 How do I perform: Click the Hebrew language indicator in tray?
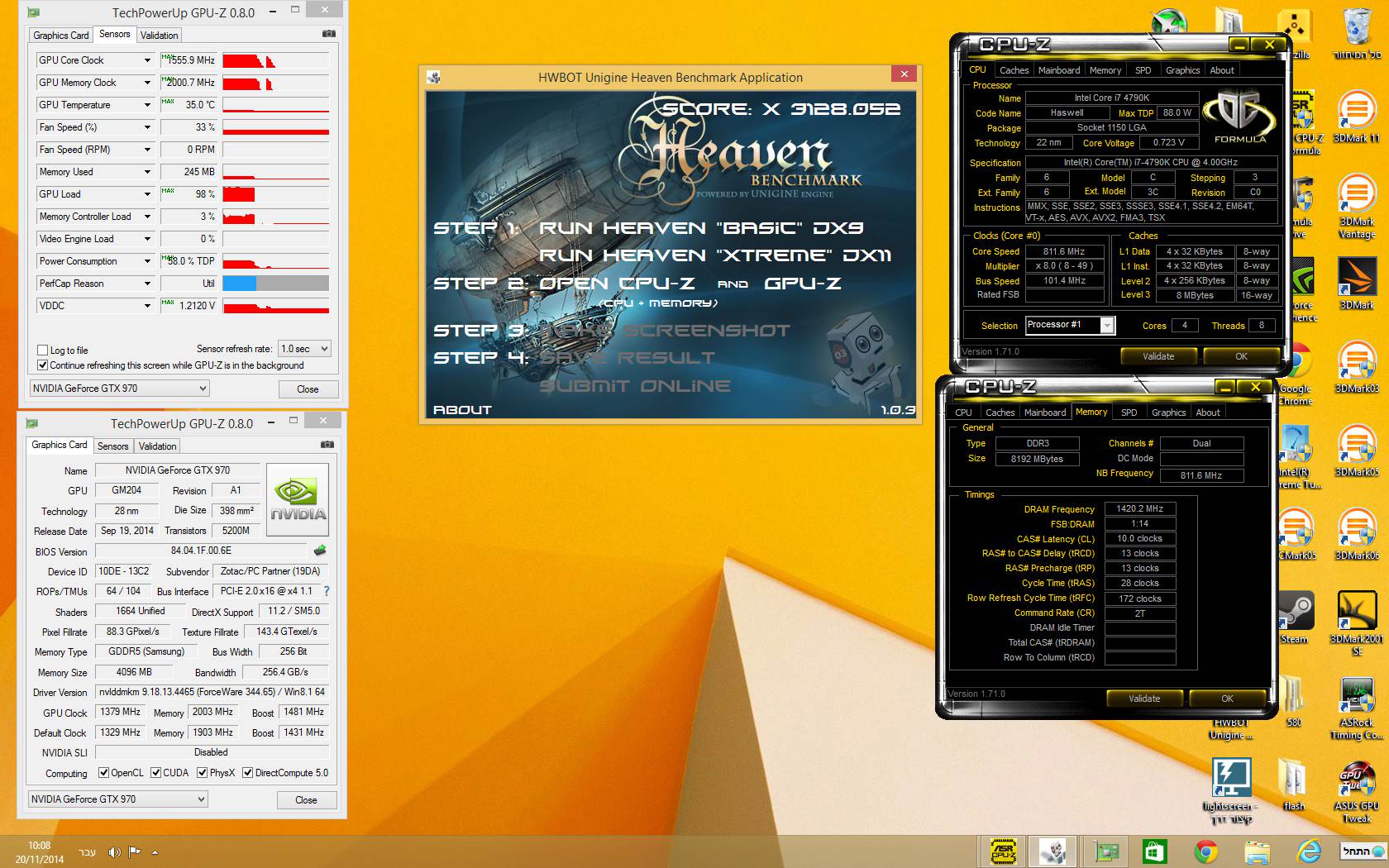[87, 851]
